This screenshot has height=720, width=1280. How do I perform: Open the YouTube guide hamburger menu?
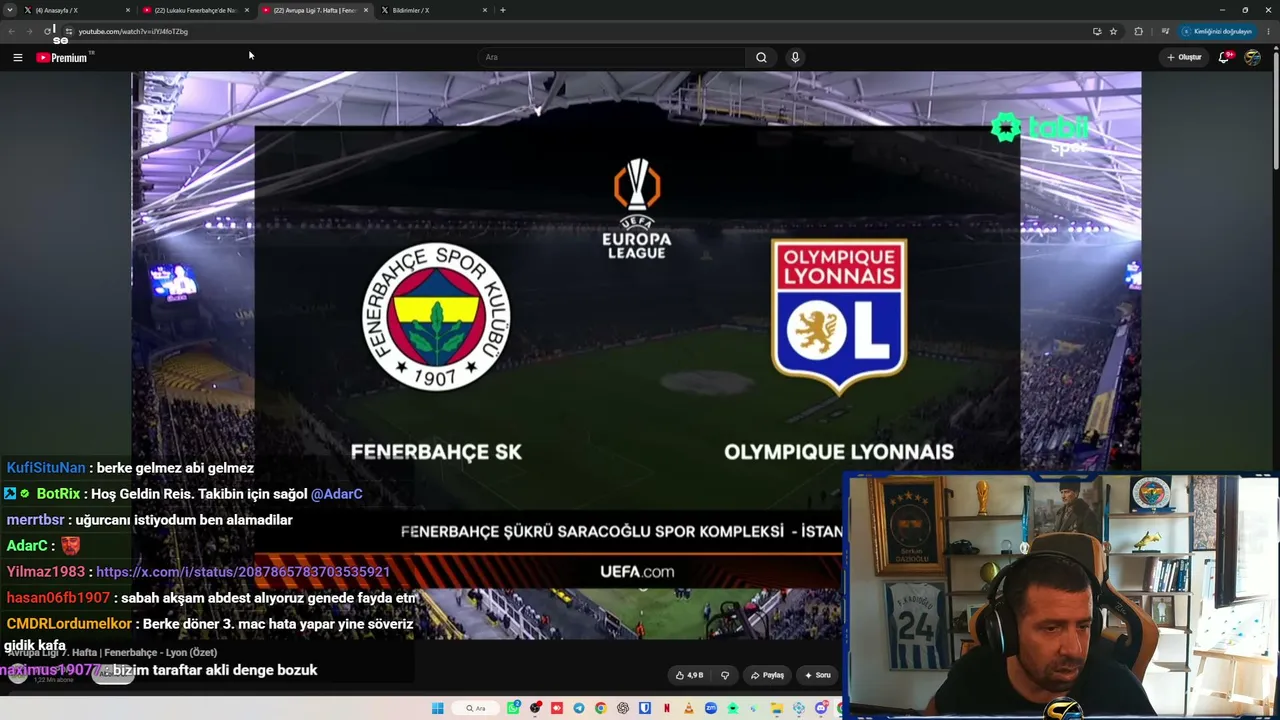click(17, 58)
